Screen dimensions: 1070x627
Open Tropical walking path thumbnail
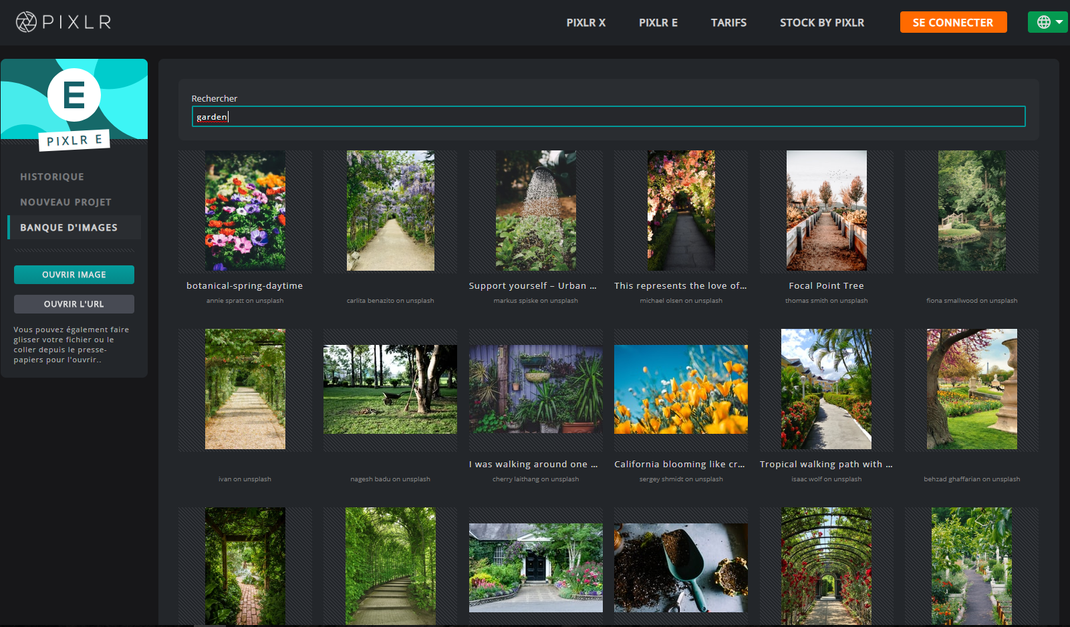point(826,389)
